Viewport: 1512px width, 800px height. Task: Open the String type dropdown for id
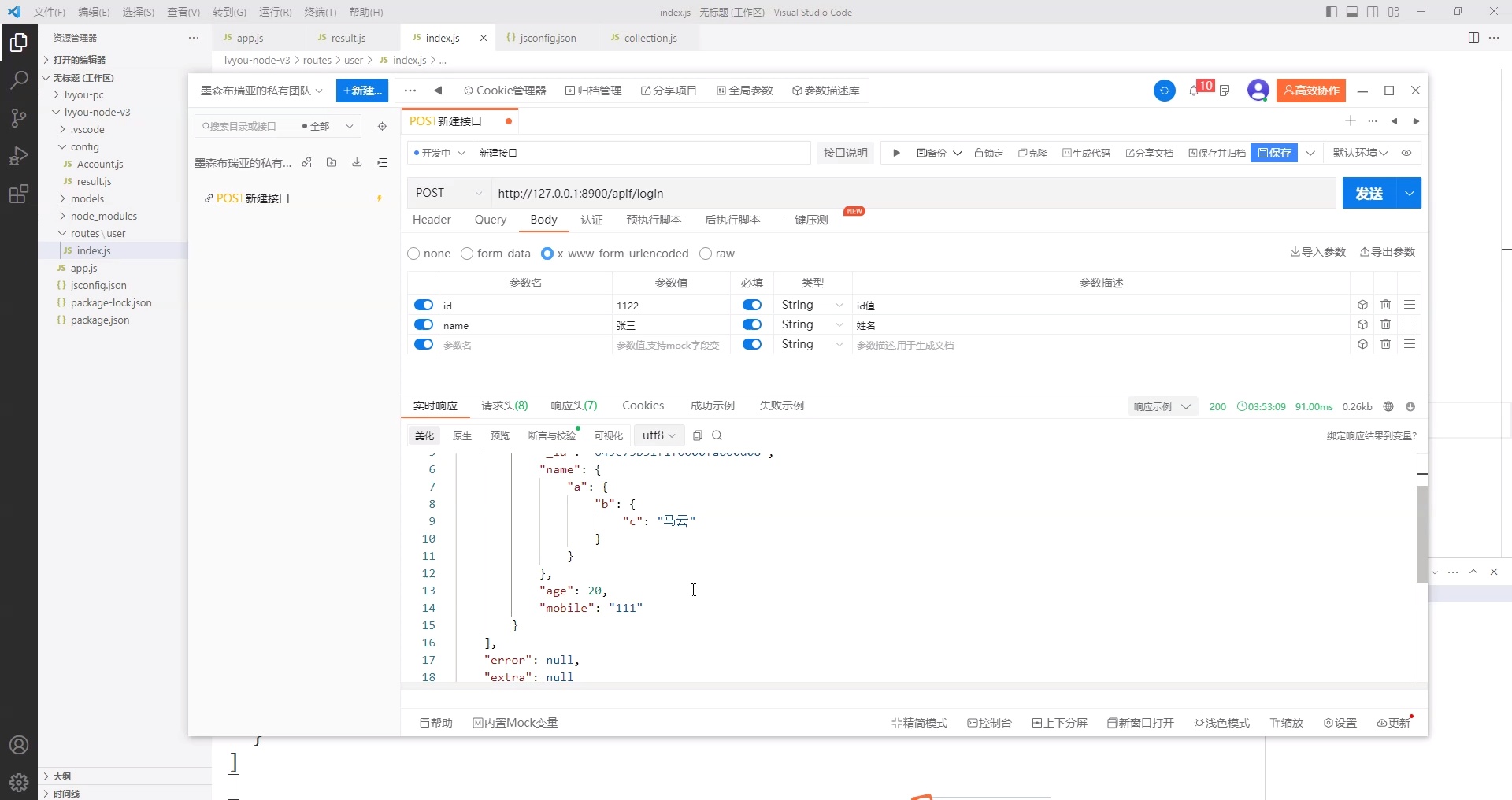(x=811, y=305)
